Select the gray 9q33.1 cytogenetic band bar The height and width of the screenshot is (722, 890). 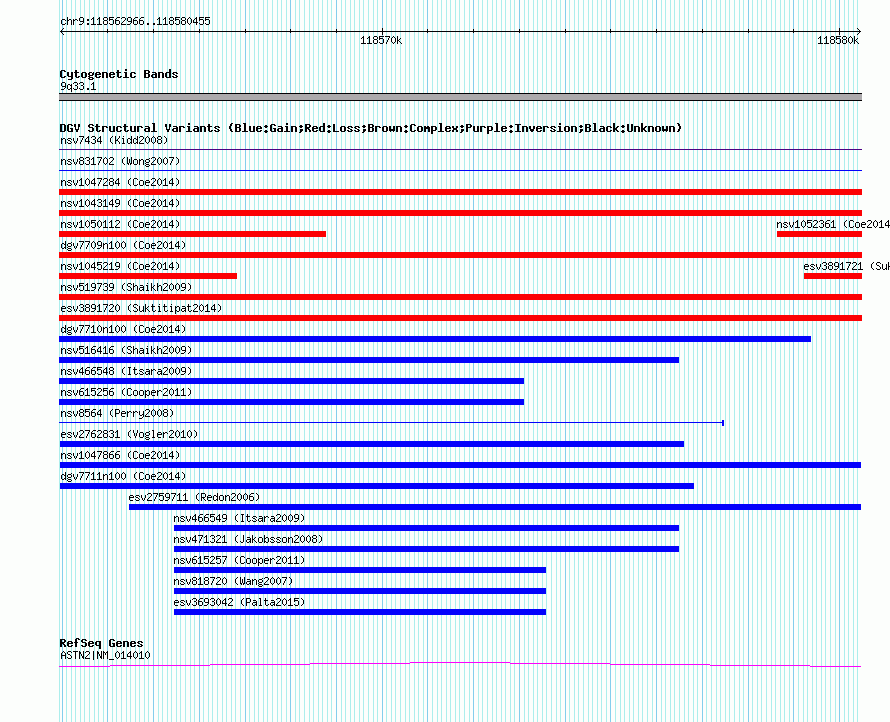(x=460, y=97)
